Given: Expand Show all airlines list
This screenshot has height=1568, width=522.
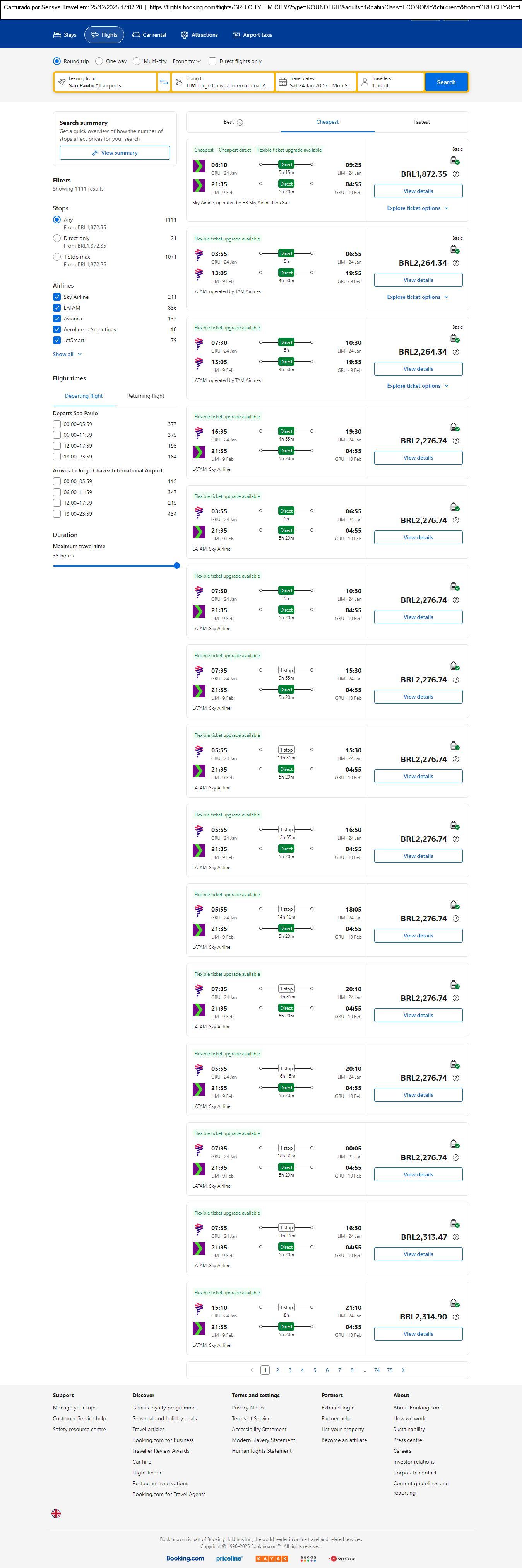Looking at the screenshot, I should [x=67, y=354].
